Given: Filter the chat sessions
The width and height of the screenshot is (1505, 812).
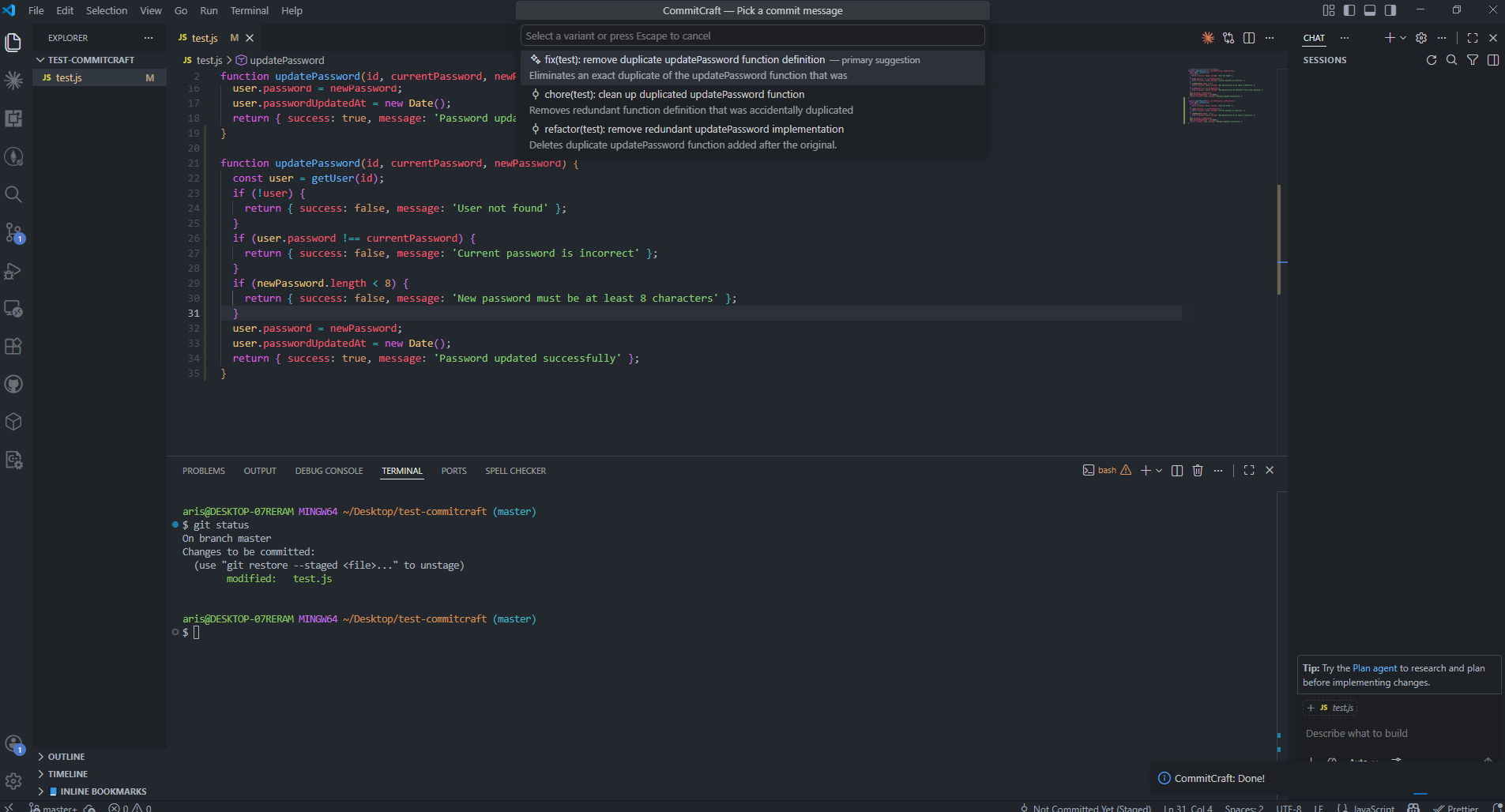Looking at the screenshot, I should pyautogui.click(x=1473, y=60).
